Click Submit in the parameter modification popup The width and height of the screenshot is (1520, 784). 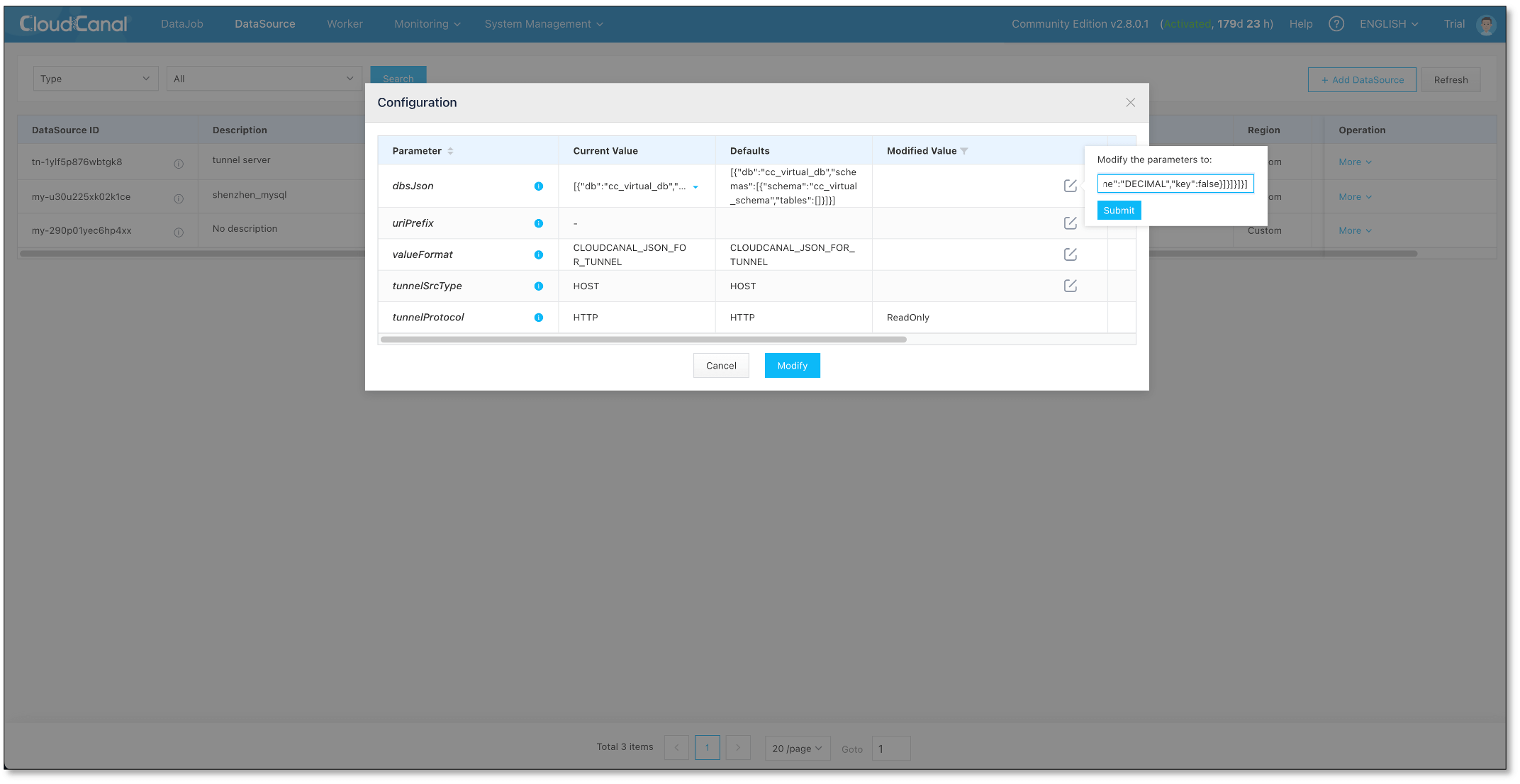pyautogui.click(x=1119, y=210)
